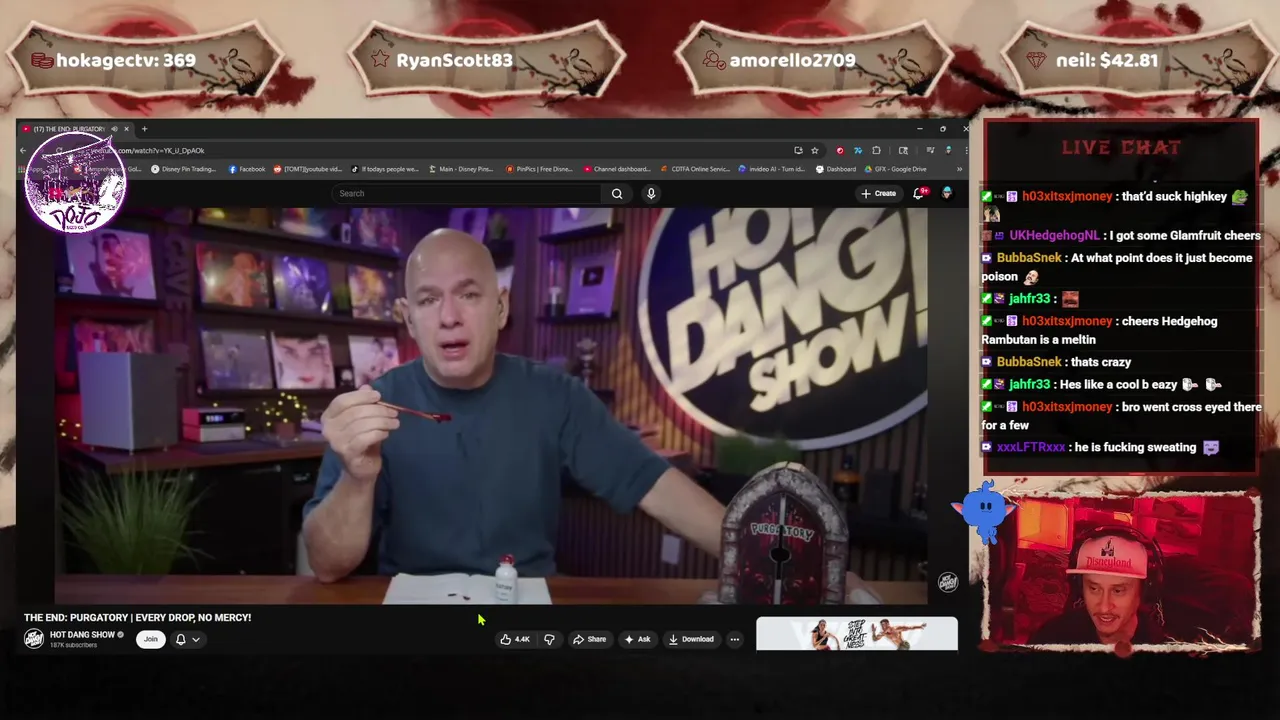Click chat username UKHedgehogNL
1280x720 pixels.
point(1054,236)
